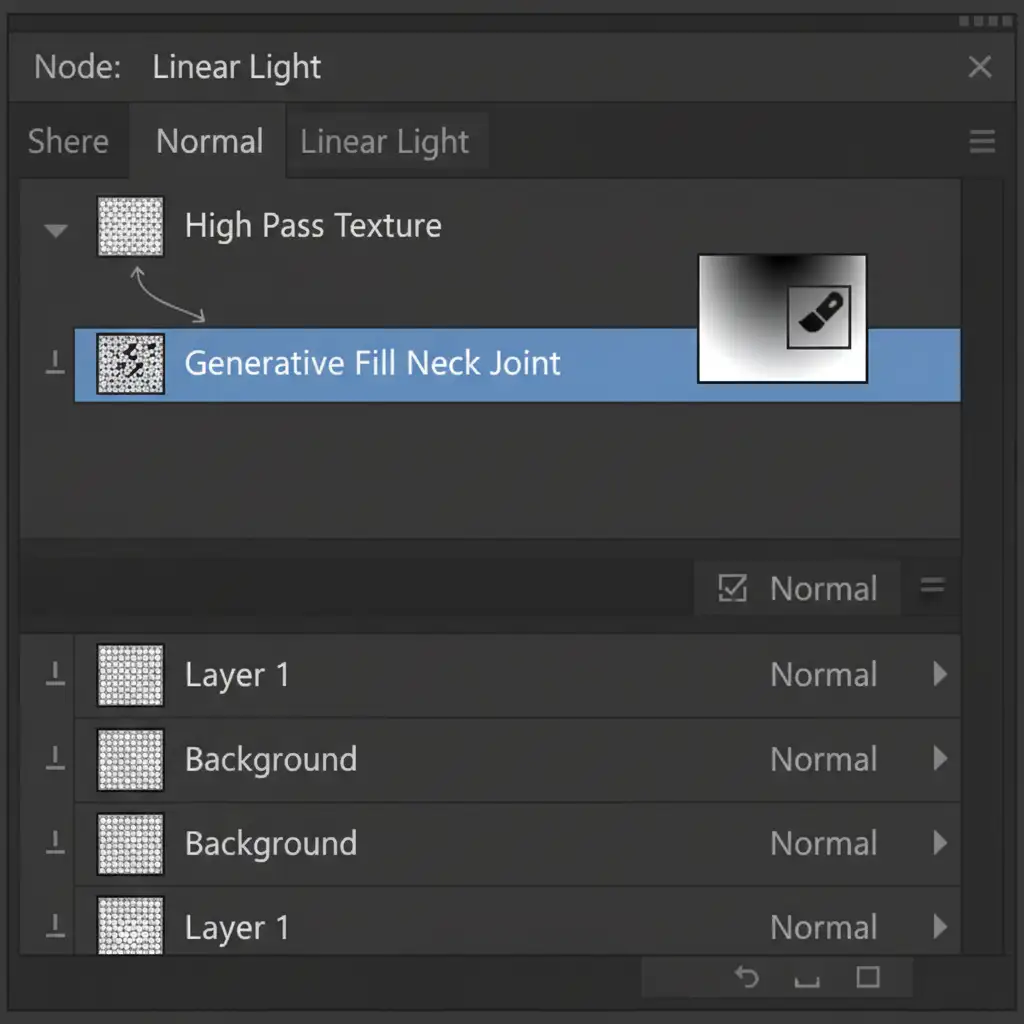Toggle the Normal checkbox above the layer list
Screen dimensions: 1024x1024
pos(733,589)
